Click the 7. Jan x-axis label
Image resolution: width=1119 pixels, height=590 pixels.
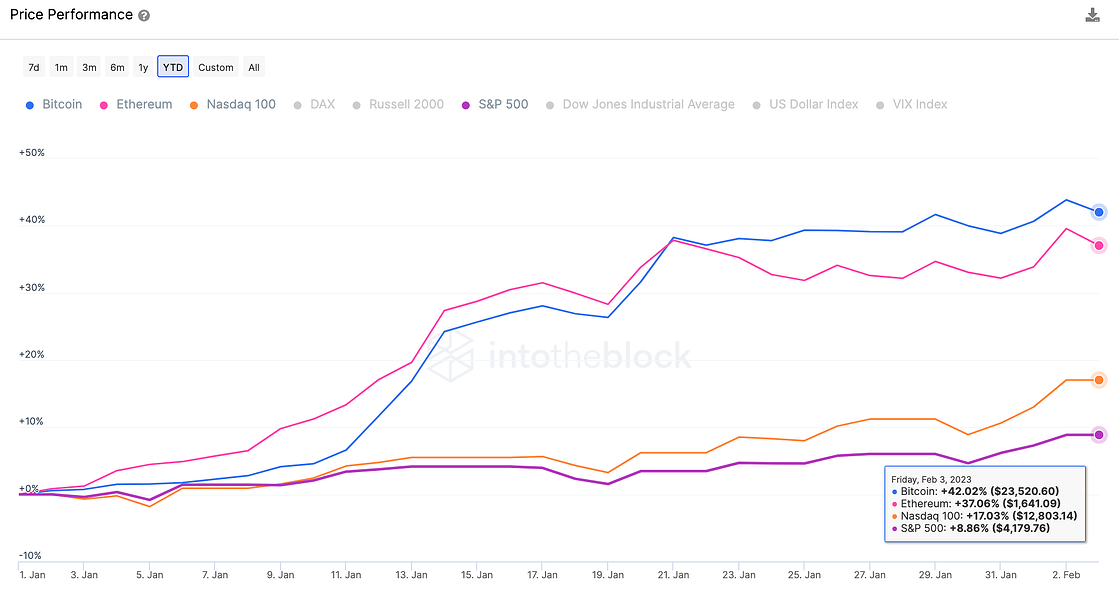click(x=215, y=574)
